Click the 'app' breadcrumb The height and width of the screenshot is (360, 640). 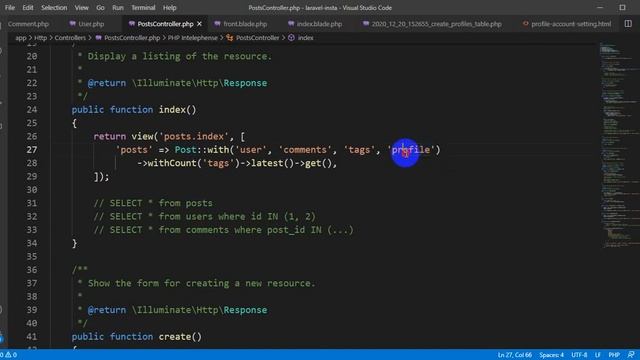point(20,38)
